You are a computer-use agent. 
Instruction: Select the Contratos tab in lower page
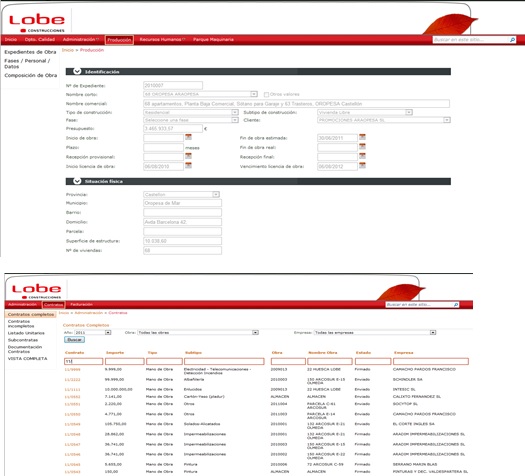click(53, 305)
